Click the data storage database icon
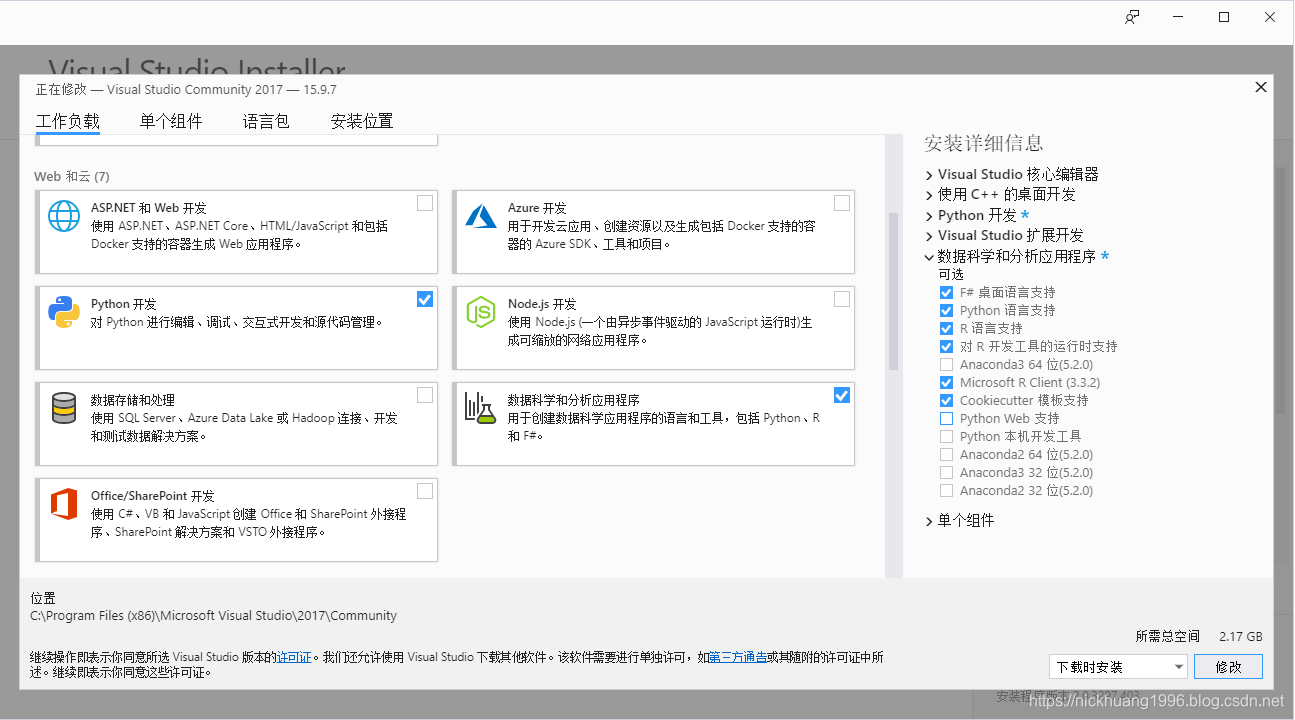The width and height of the screenshot is (1295, 720). coord(64,408)
